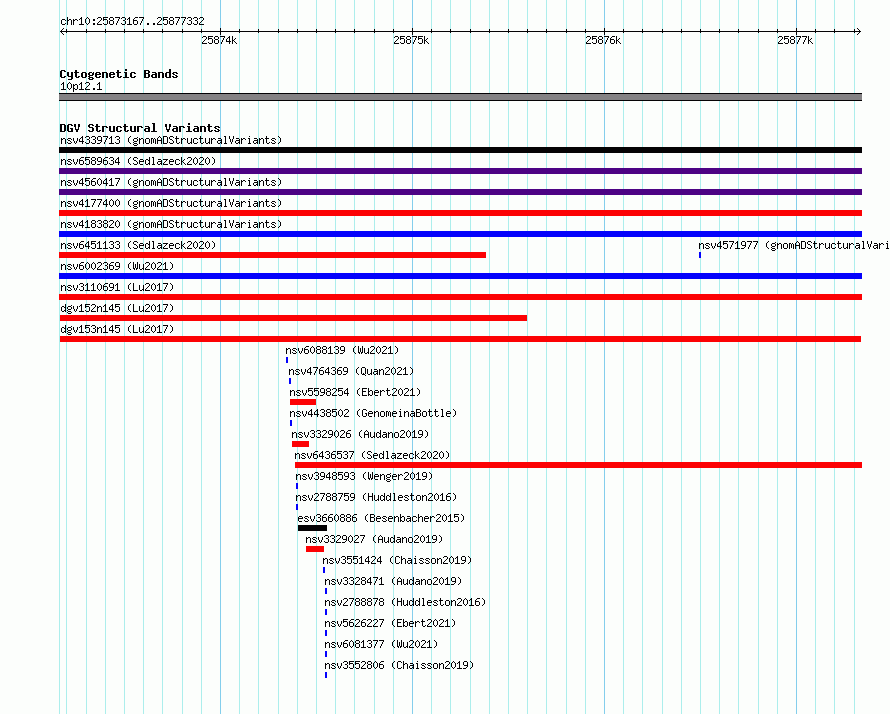Click the red nsv4177400 variant bar
890x714 pixels.
[x=460, y=213]
